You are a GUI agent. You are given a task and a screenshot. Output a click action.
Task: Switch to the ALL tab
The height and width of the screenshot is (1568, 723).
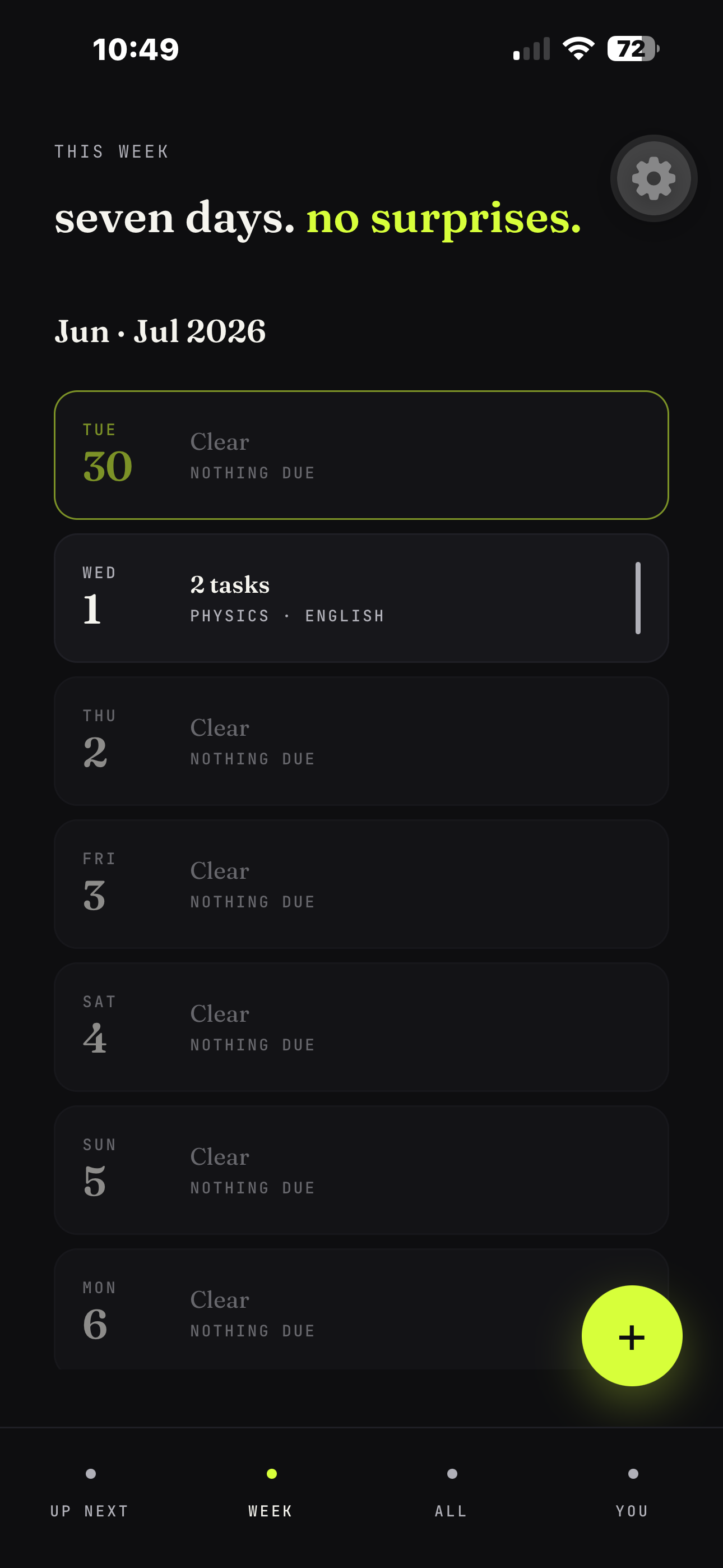click(x=452, y=1511)
